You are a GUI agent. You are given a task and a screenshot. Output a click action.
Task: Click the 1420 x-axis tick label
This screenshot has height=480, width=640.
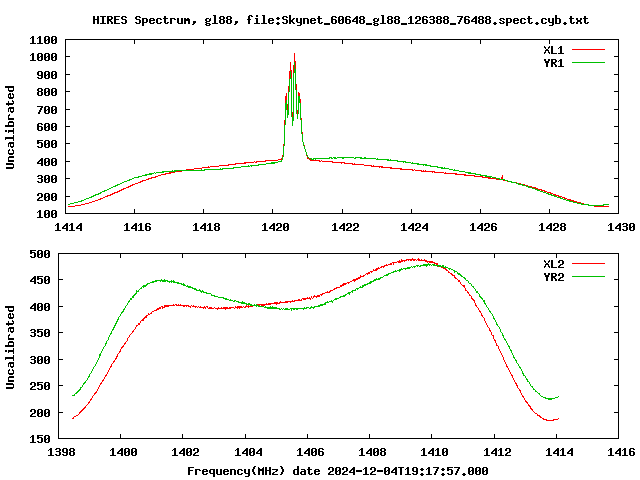(x=275, y=227)
